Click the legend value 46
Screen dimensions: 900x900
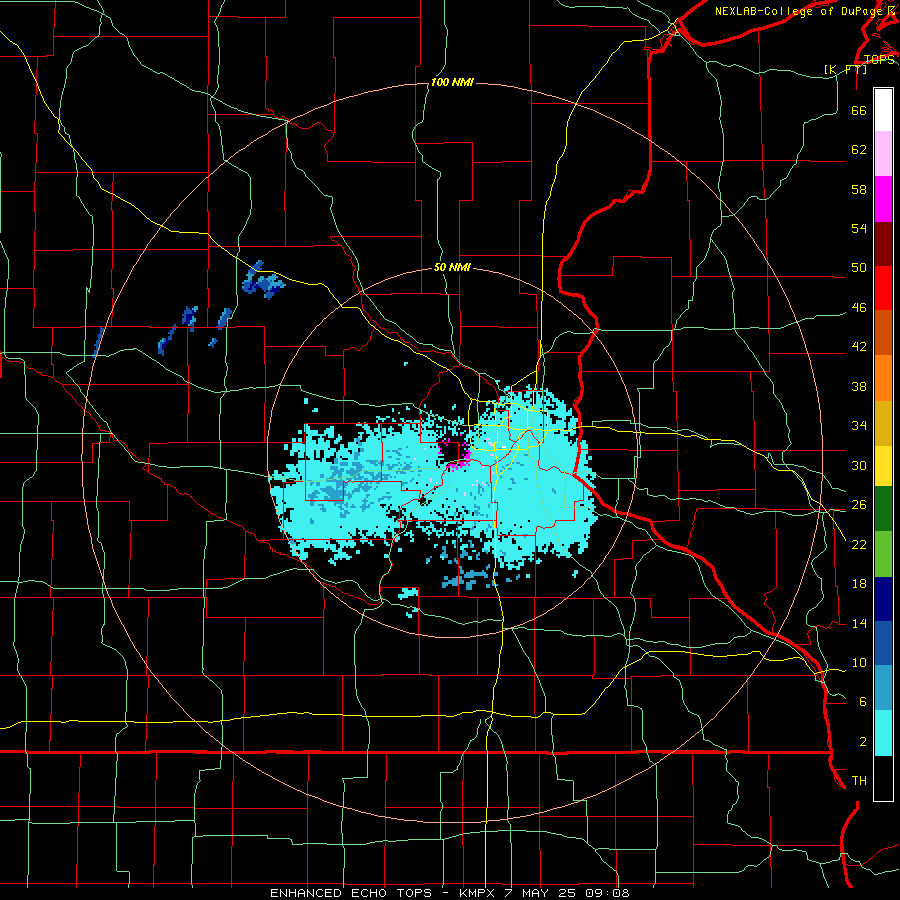click(859, 308)
